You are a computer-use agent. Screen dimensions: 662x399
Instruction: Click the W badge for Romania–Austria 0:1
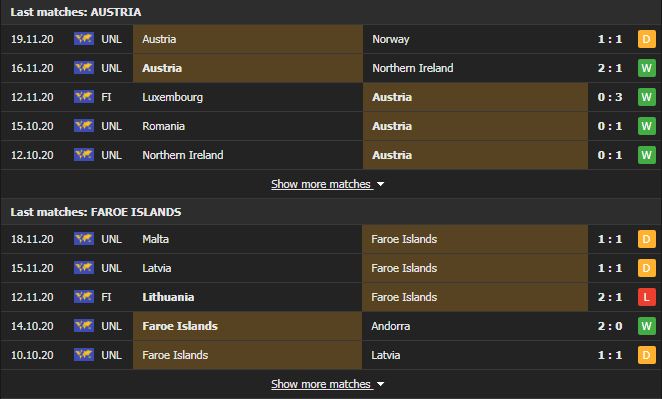click(646, 126)
